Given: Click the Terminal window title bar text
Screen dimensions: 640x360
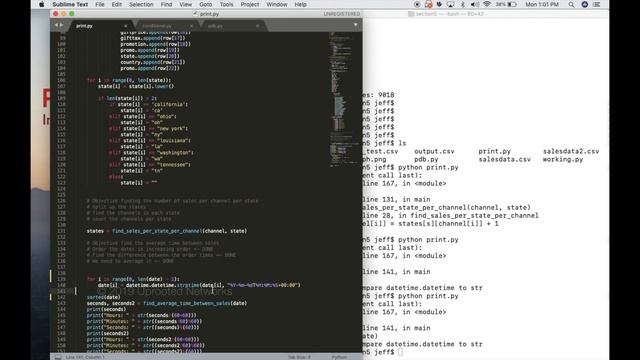Looking at the screenshot, I should click(x=449, y=14).
